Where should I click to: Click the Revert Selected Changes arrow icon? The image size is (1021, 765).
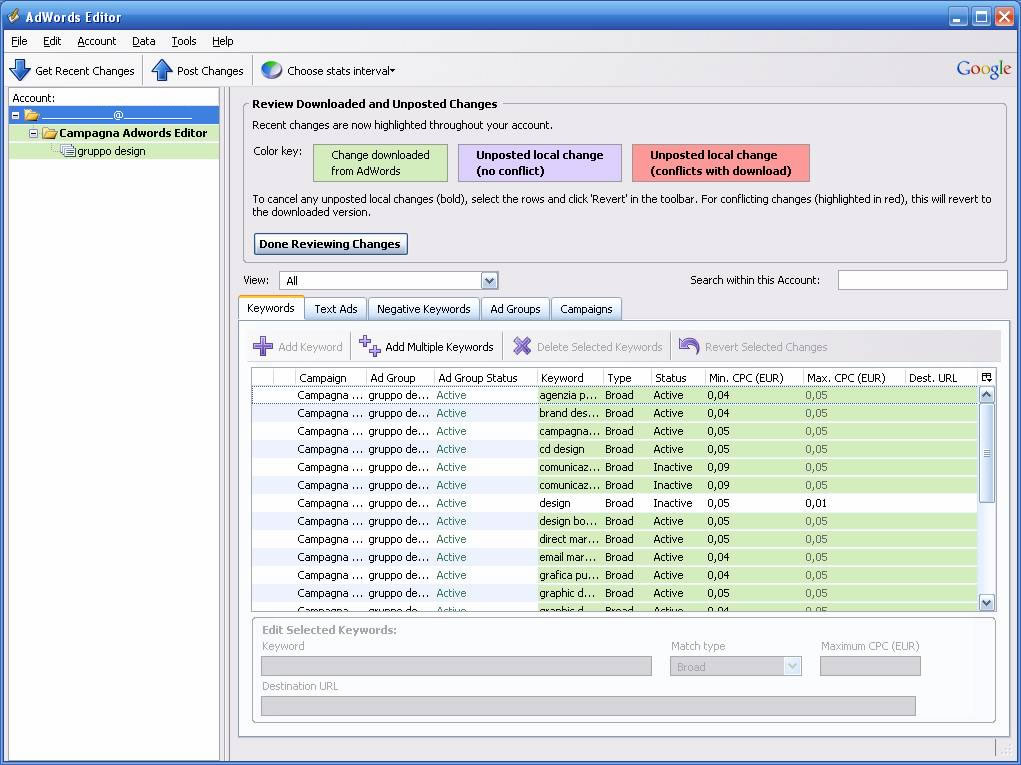[x=689, y=346]
